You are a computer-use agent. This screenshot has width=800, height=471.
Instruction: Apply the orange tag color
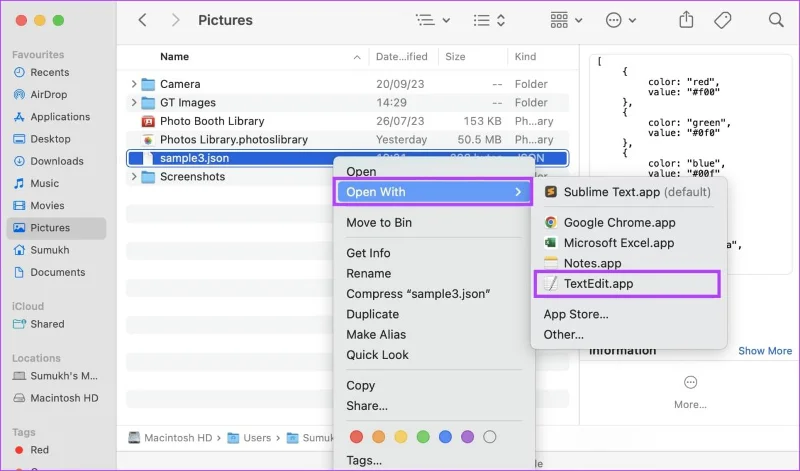(379, 437)
